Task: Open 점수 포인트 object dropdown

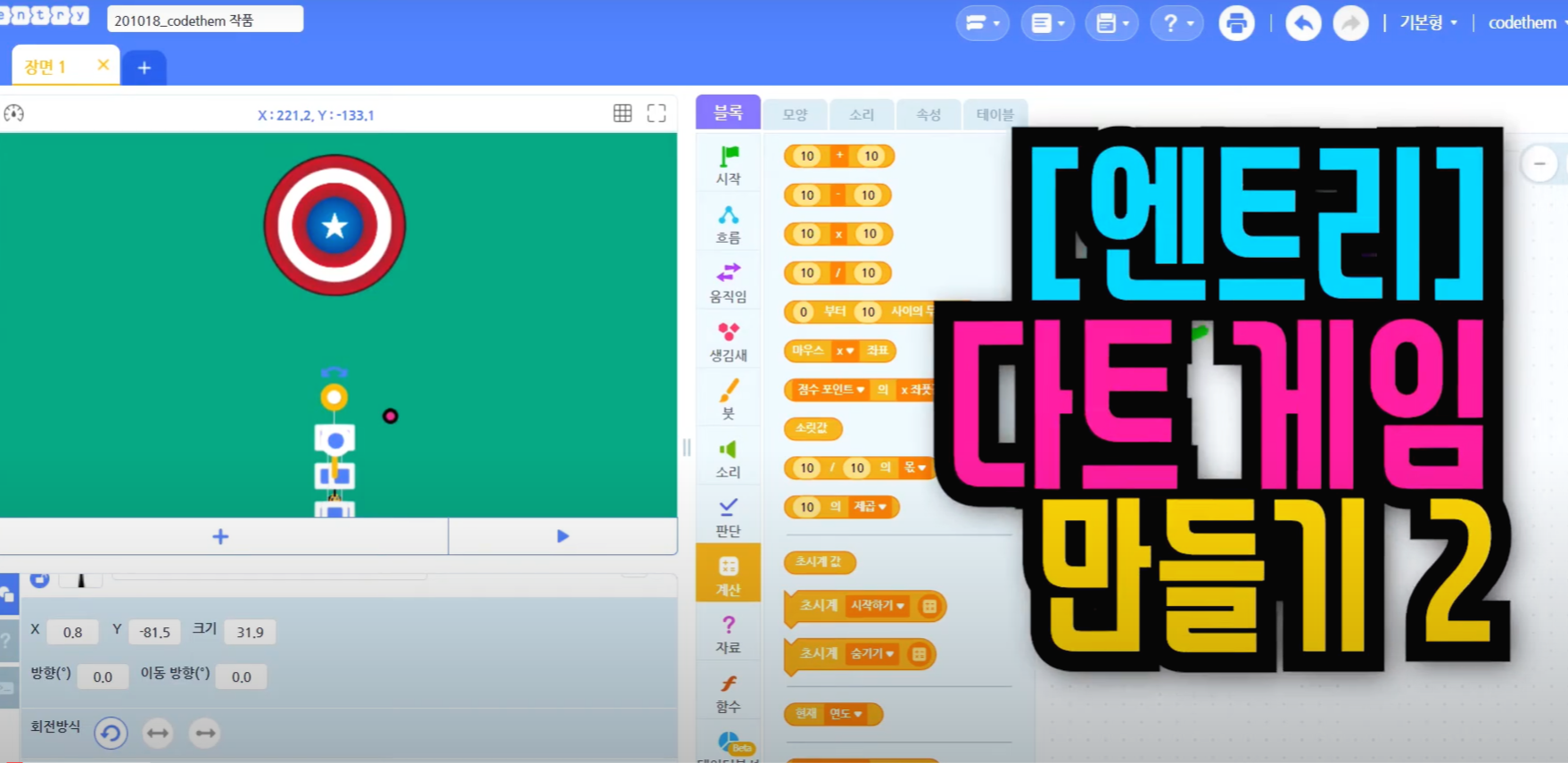Action: 830,390
